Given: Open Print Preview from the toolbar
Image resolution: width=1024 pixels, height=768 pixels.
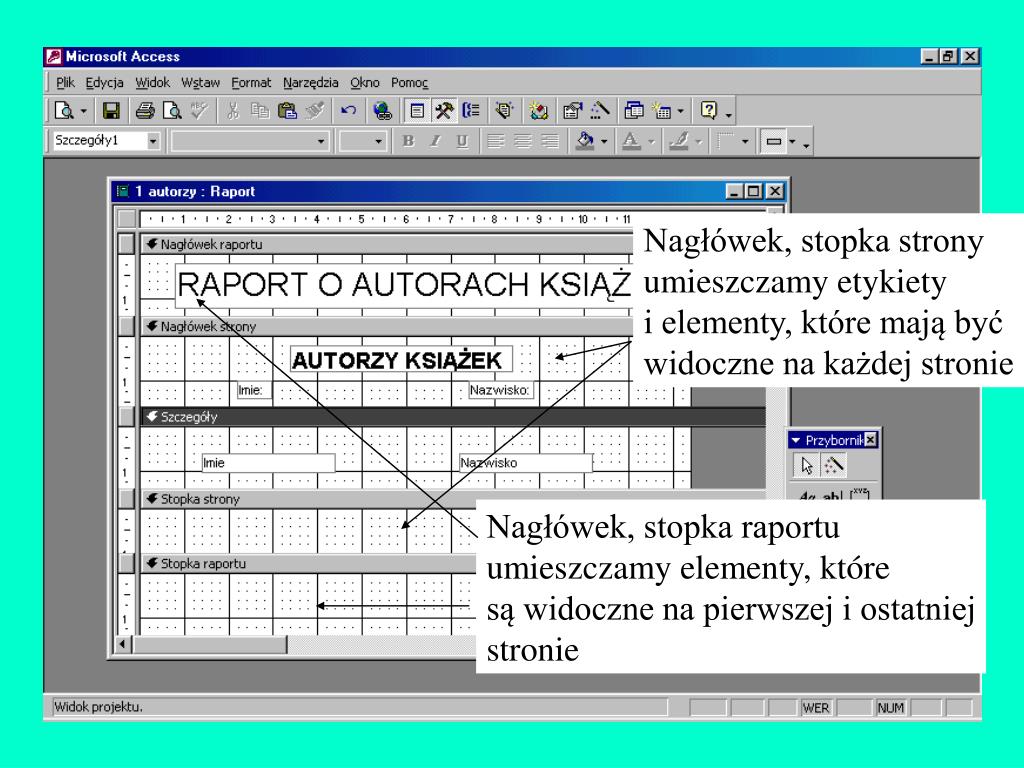Looking at the screenshot, I should (172, 111).
